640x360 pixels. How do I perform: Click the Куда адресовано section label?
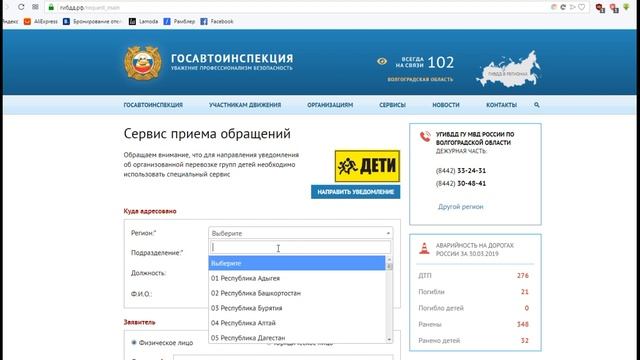tap(150, 211)
